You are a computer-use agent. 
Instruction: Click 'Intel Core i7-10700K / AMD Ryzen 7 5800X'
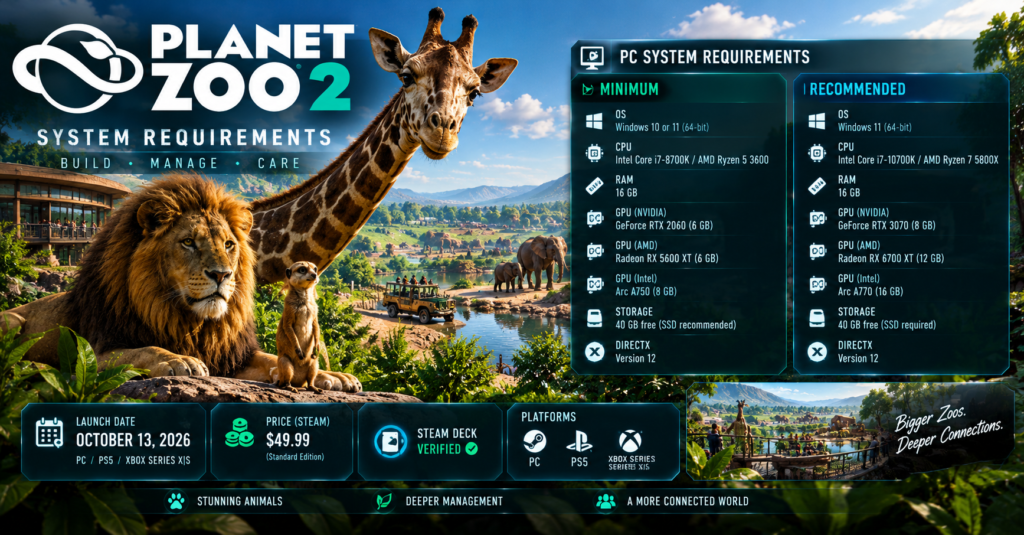[918, 160]
